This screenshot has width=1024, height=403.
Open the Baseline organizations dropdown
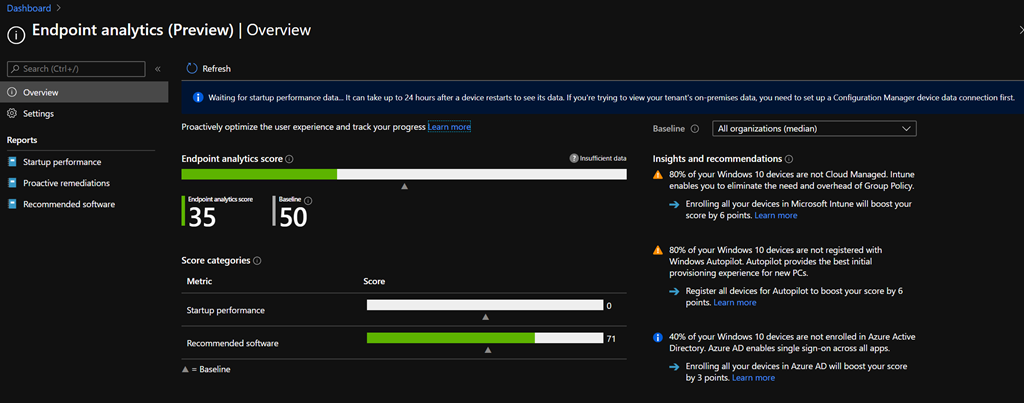click(x=814, y=129)
